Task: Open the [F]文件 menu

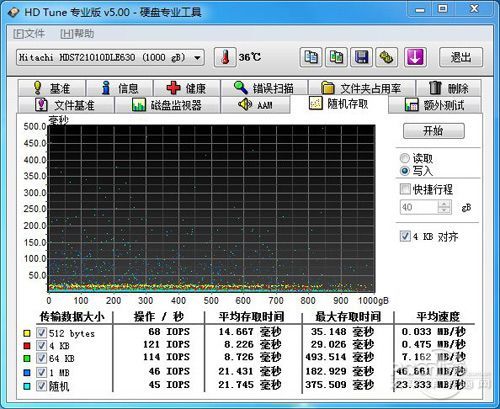Action: (x=29, y=34)
